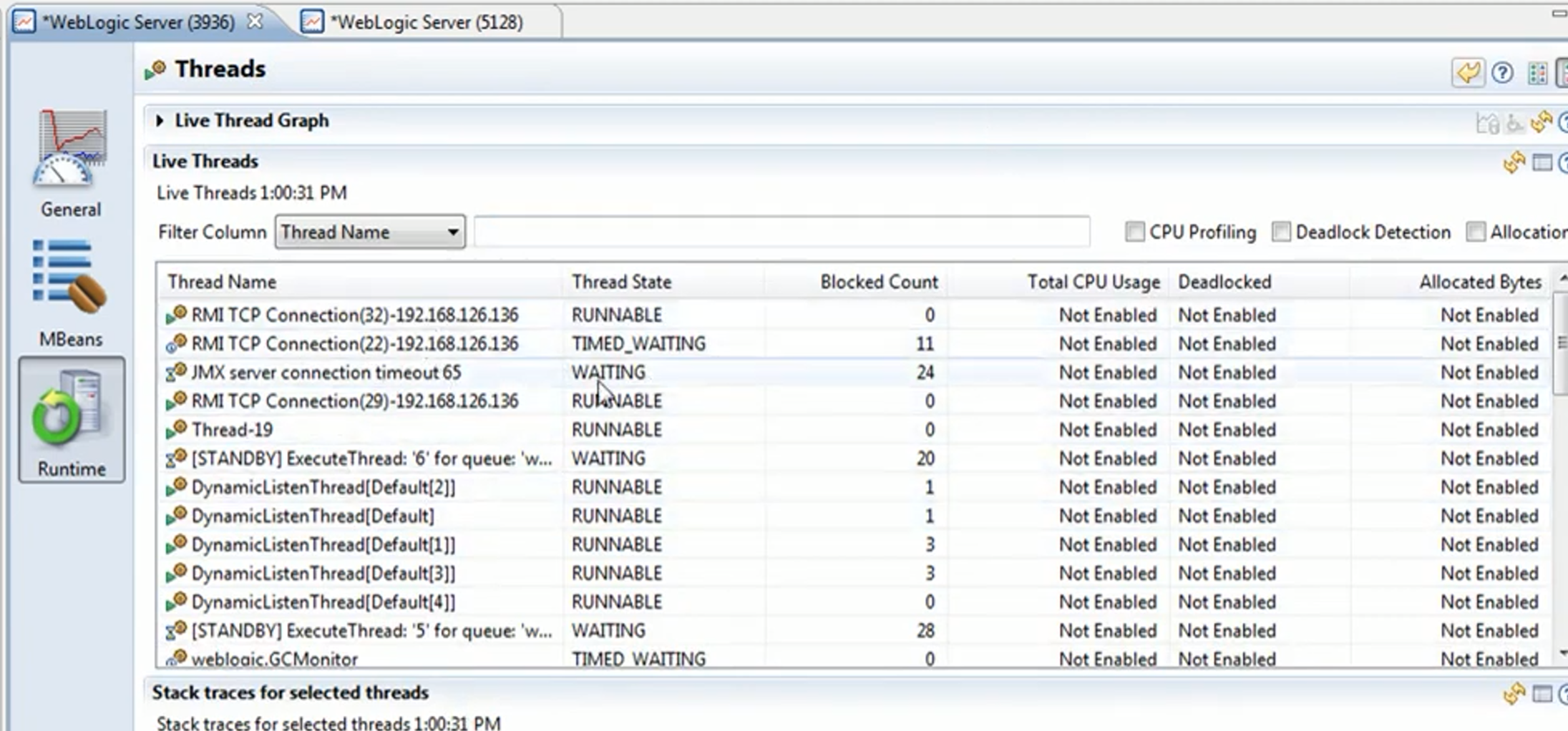Click the yellow back-arrow reset button in Threads header

coord(1468,72)
